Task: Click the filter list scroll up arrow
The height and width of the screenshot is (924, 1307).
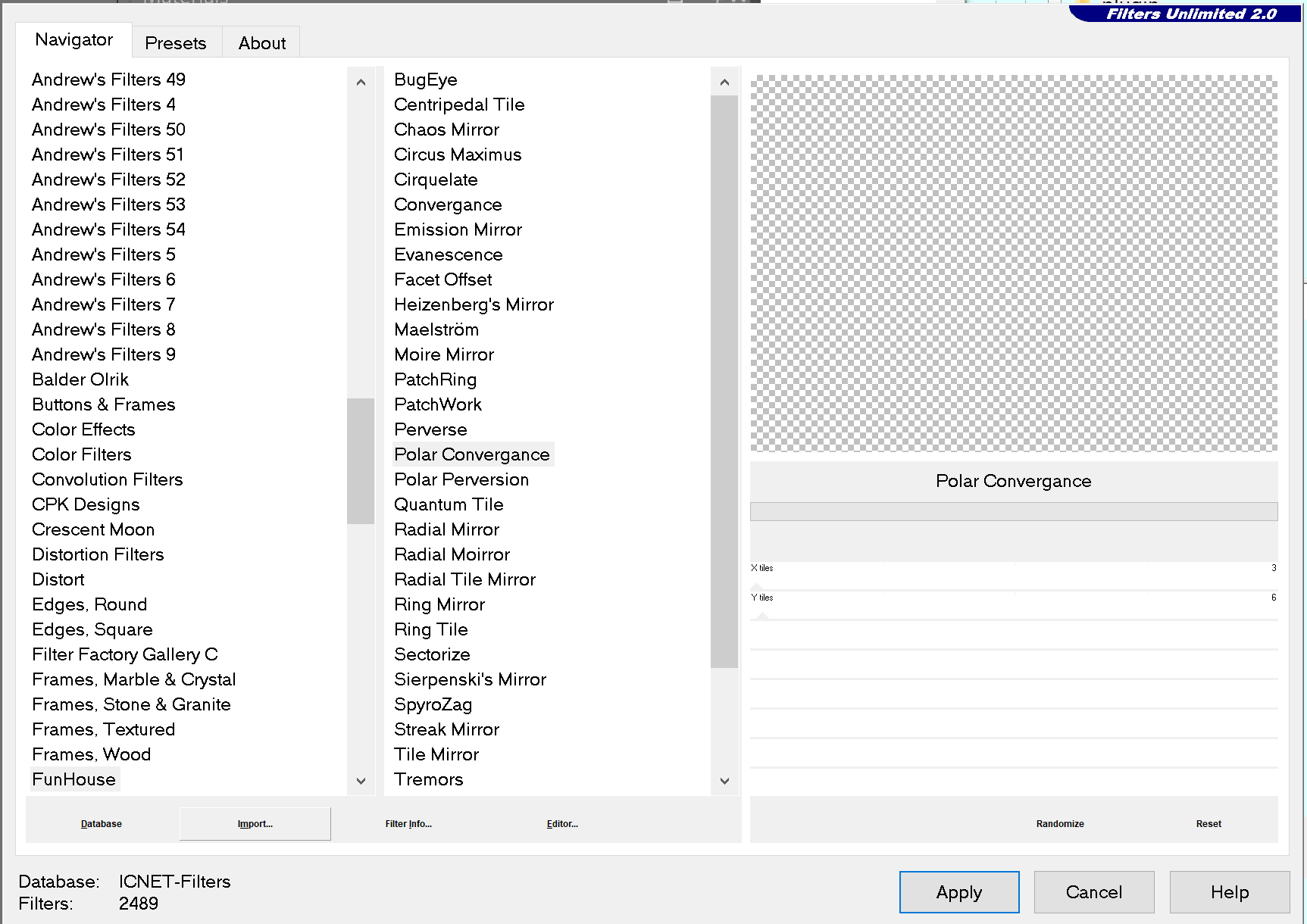Action: click(x=724, y=82)
